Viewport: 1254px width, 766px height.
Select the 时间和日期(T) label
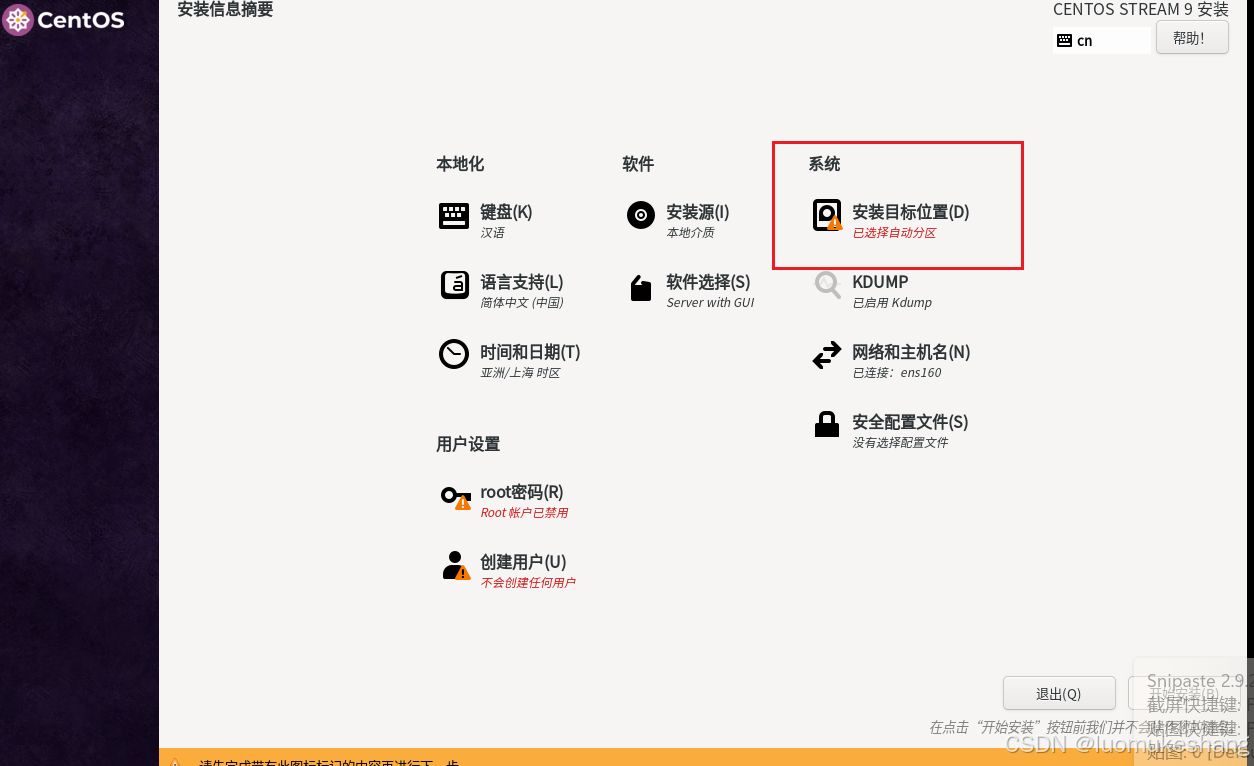(530, 352)
